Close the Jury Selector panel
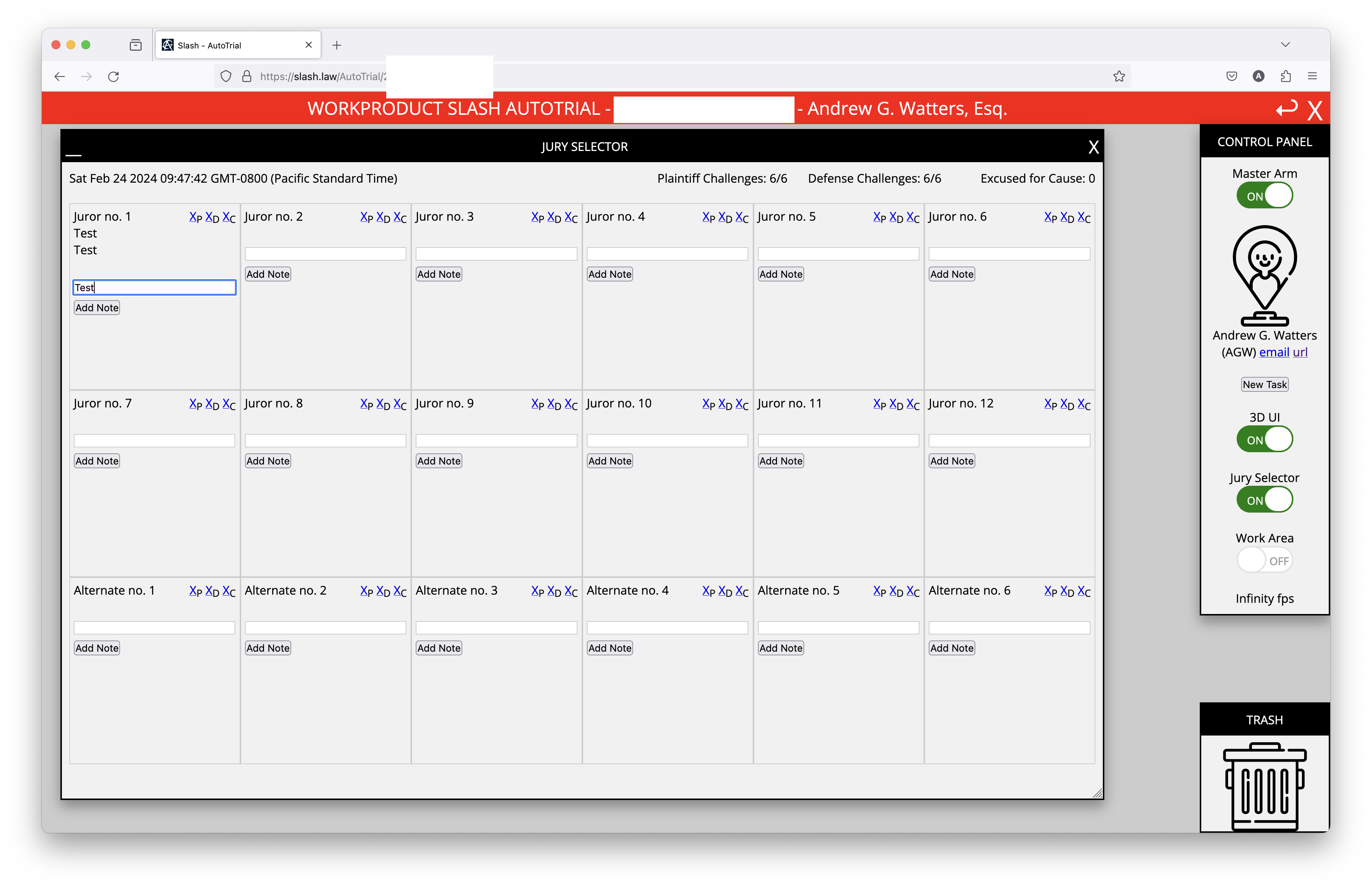Screen dimensions: 1372x888 point(1093,147)
